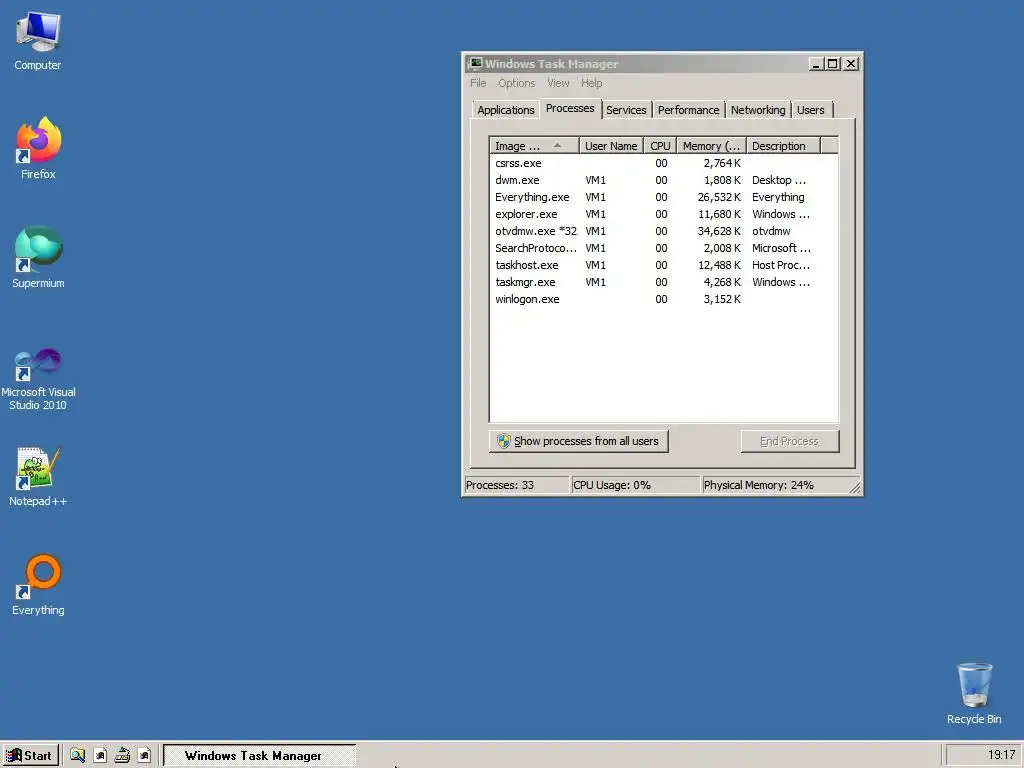Click the Task Manager title bar icon
Screen dimensions: 1024x768
point(475,63)
